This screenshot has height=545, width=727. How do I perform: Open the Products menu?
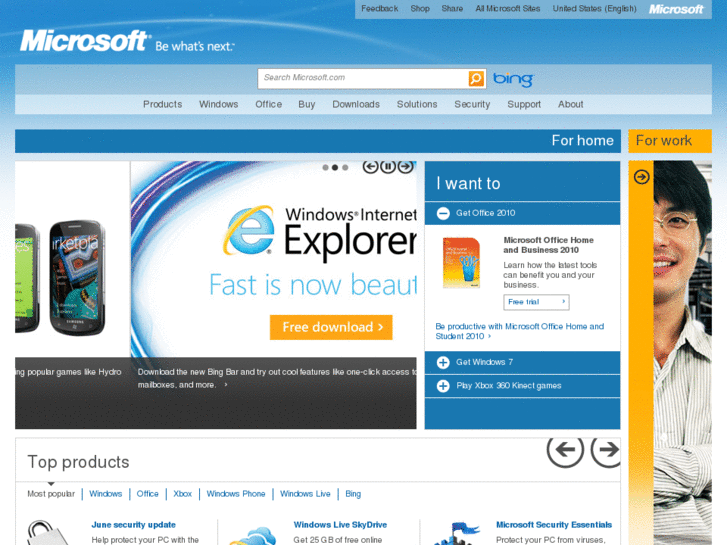[162, 104]
